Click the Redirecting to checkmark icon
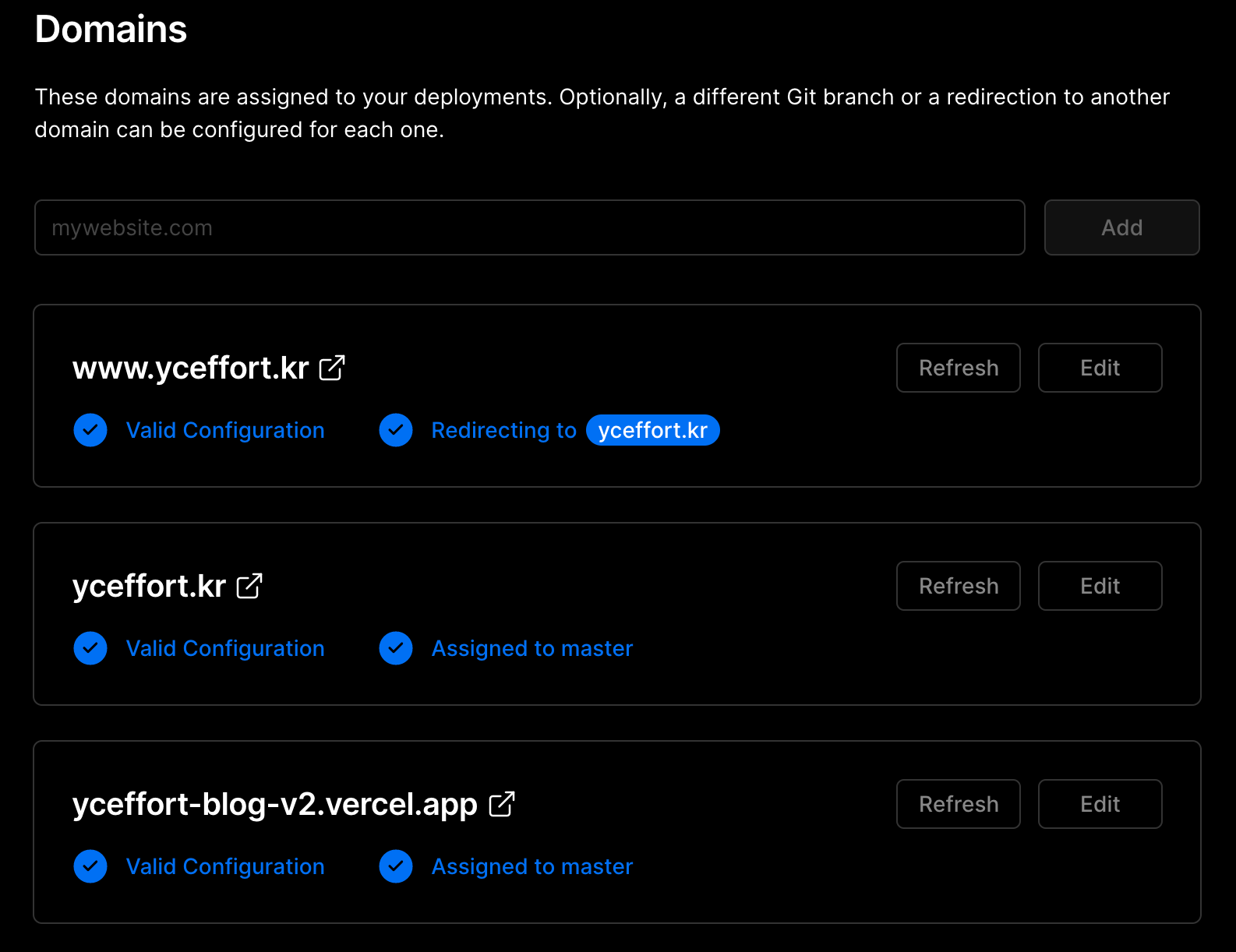This screenshot has width=1236, height=952. (x=396, y=430)
